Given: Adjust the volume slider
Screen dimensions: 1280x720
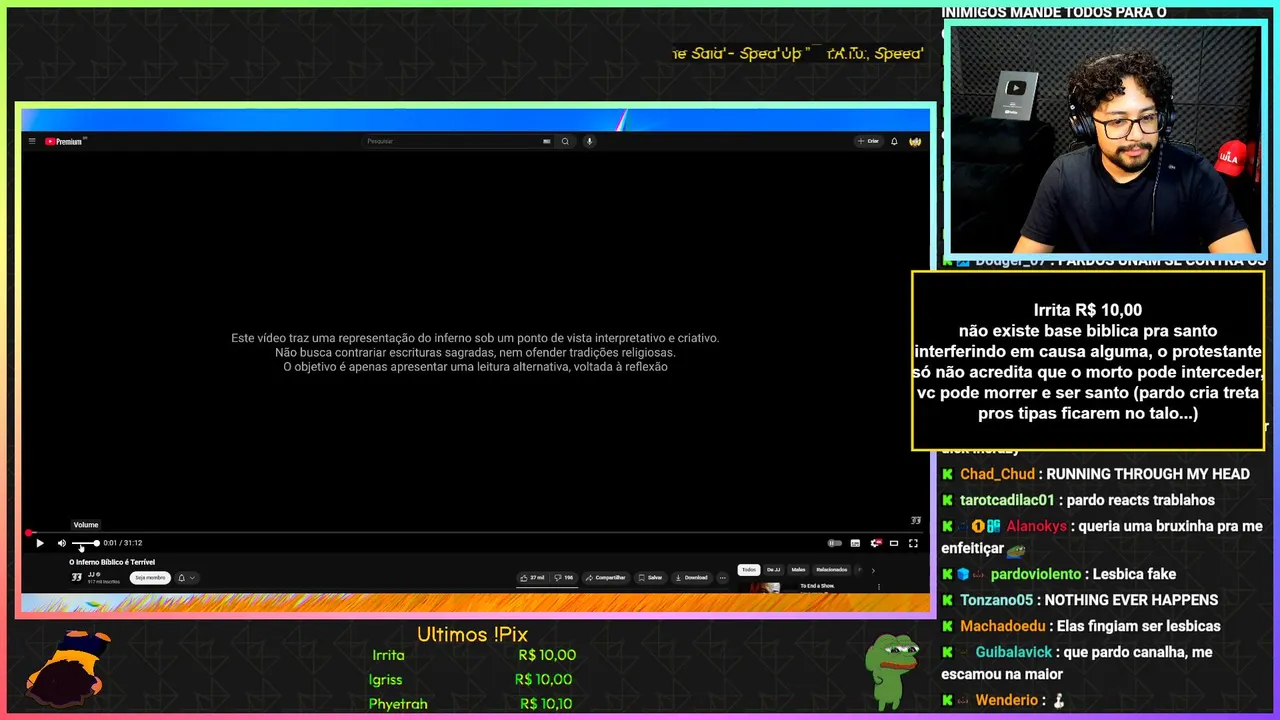Looking at the screenshot, I should (x=84, y=543).
